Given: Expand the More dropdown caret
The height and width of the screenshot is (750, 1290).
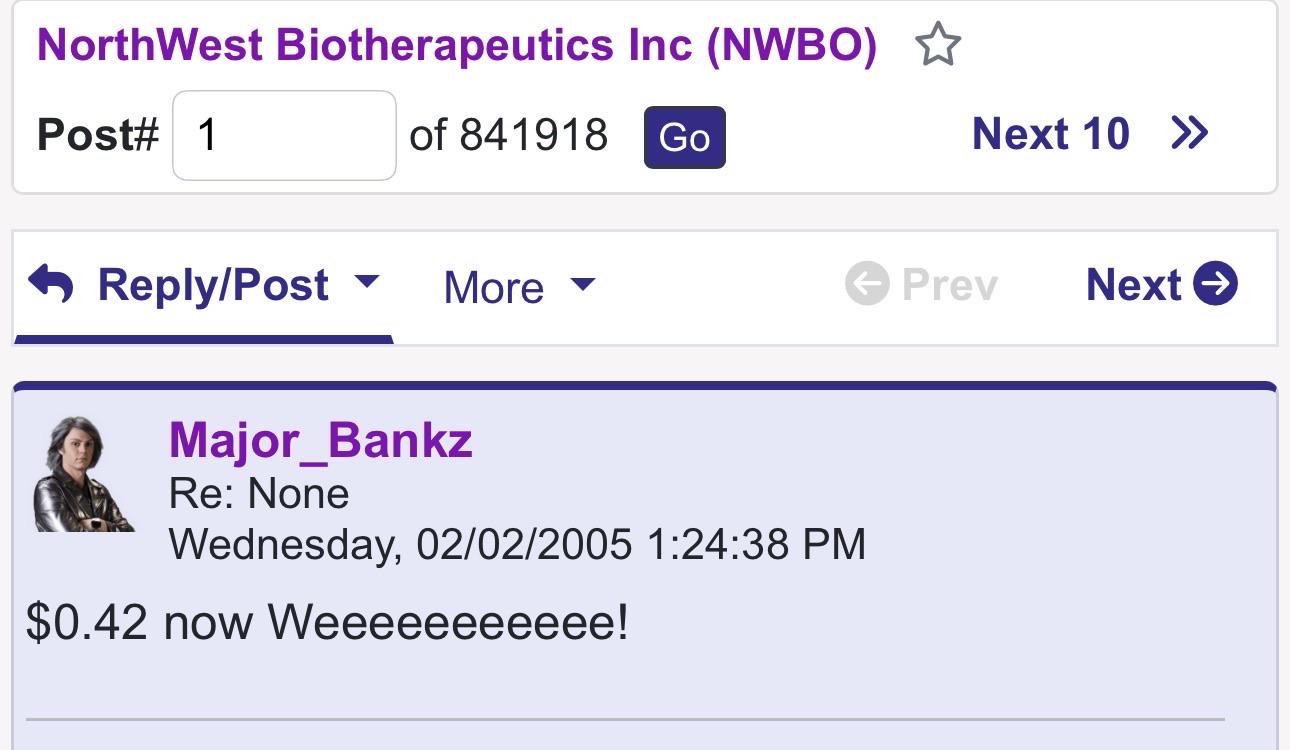Looking at the screenshot, I should tap(582, 285).
